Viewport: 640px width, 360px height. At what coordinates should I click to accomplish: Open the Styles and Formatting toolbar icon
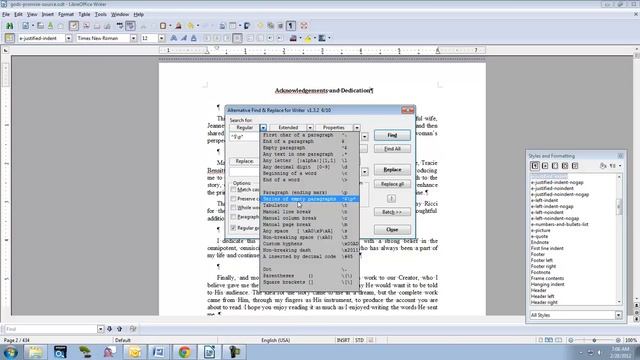coord(9,38)
